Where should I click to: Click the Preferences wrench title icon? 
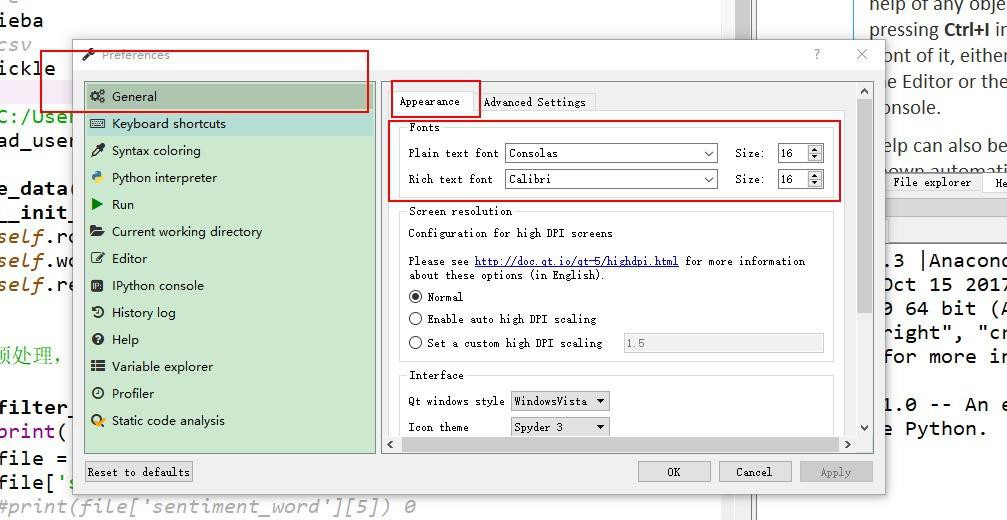[89, 55]
